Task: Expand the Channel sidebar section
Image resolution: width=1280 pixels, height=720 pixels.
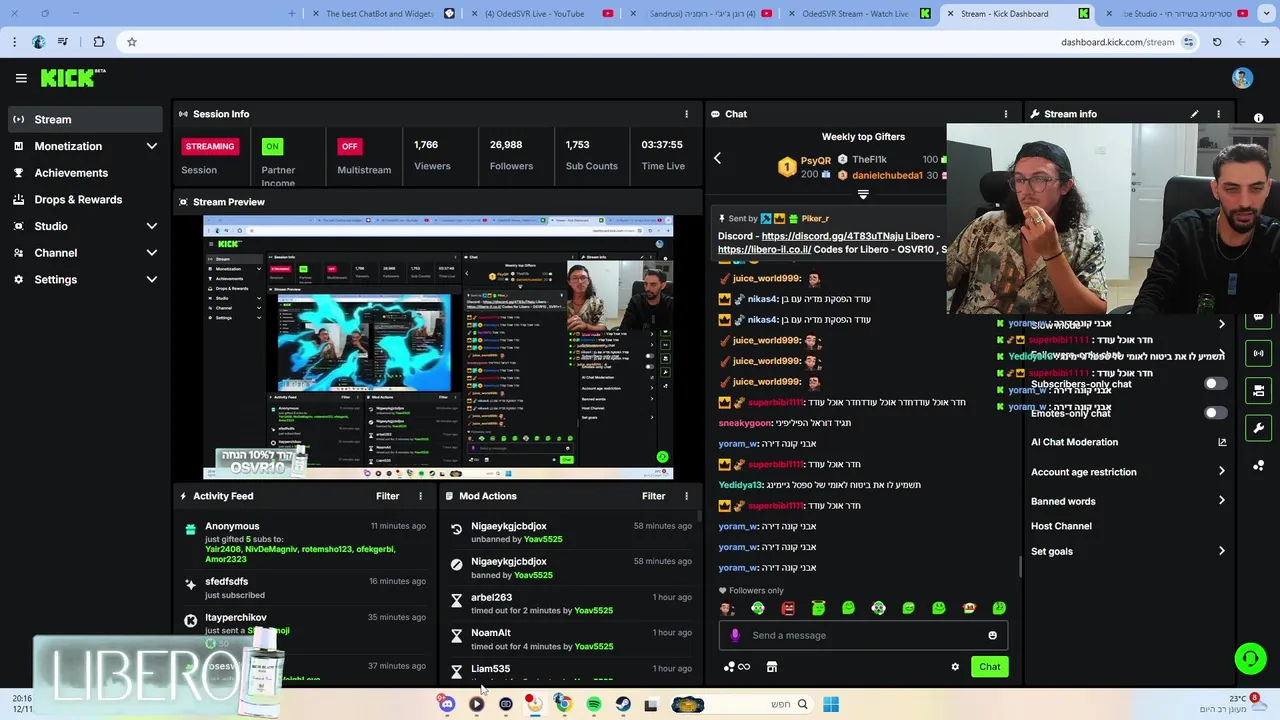Action: coord(151,253)
